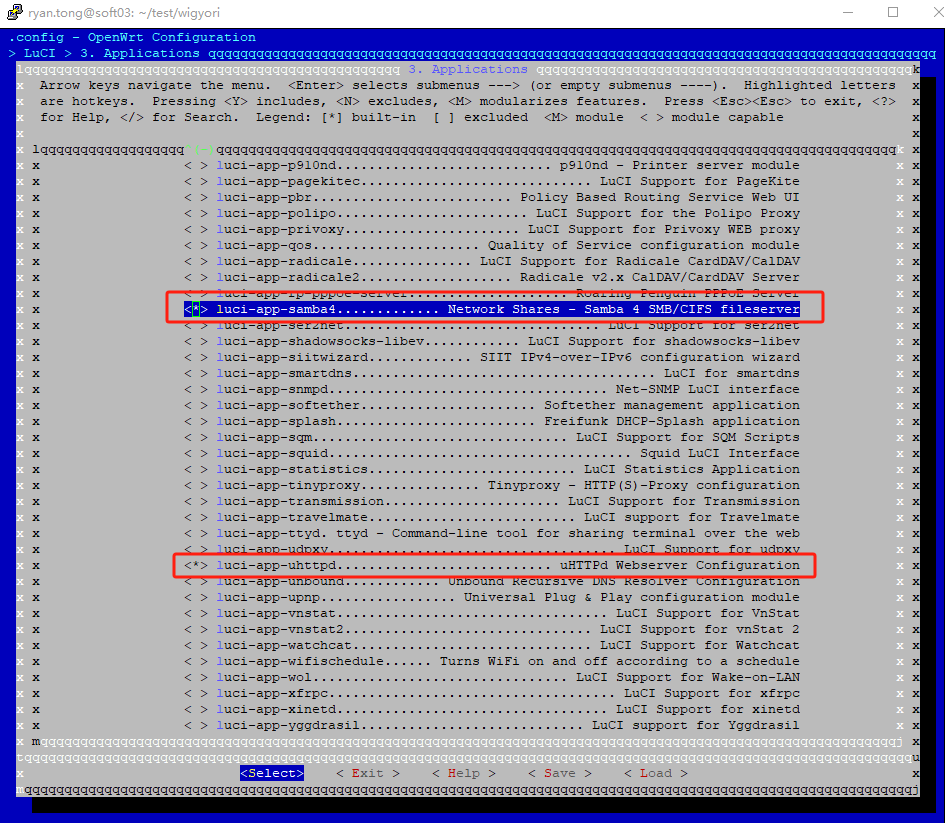Viewport: 945px width, 823px height.
Task: Minimize the terminal window
Action: pos(848,13)
